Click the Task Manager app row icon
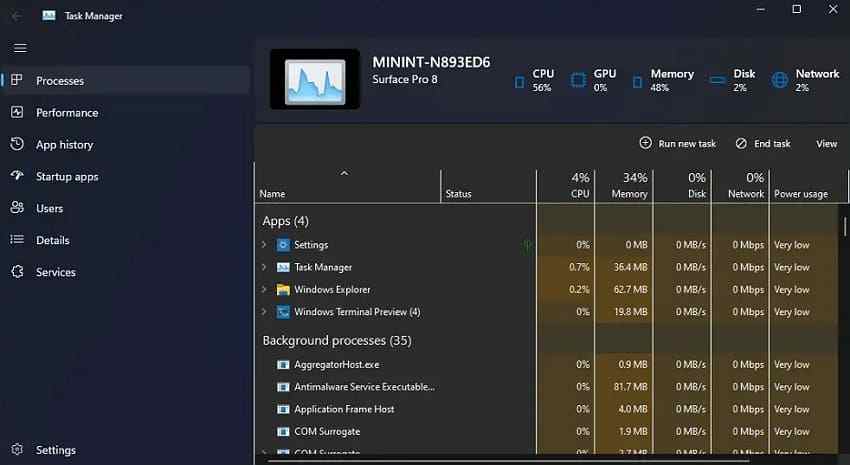Image resolution: width=850 pixels, height=465 pixels. (x=283, y=267)
